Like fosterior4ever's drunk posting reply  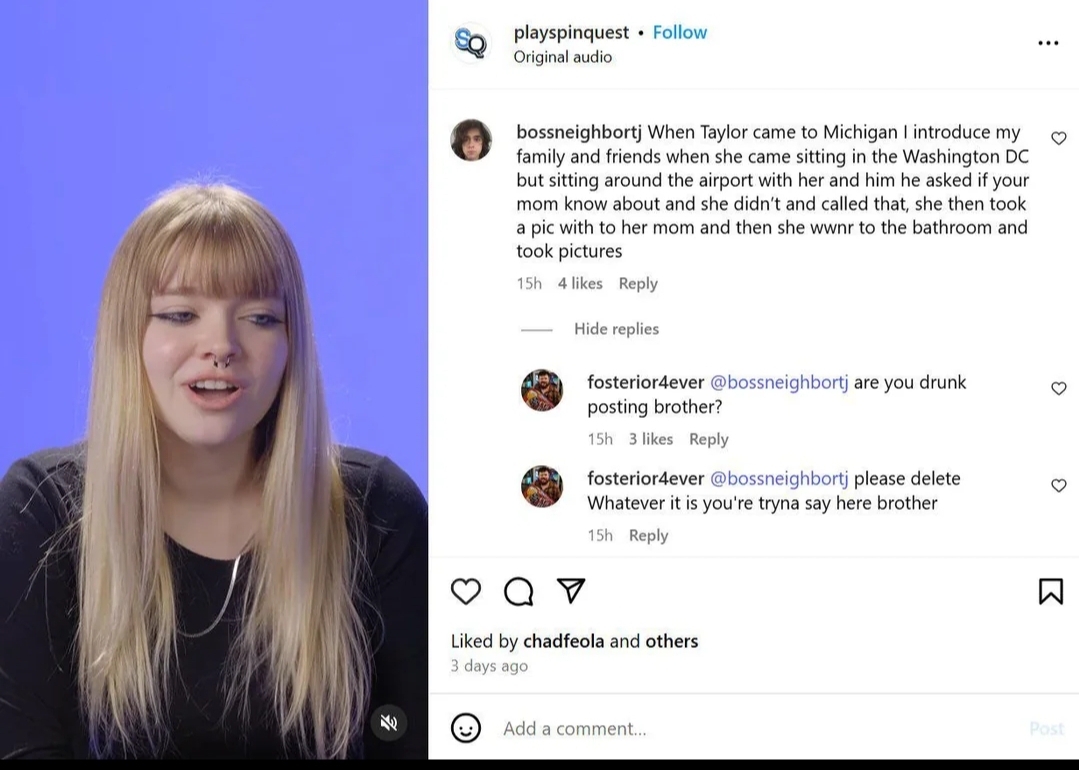coord(1058,389)
